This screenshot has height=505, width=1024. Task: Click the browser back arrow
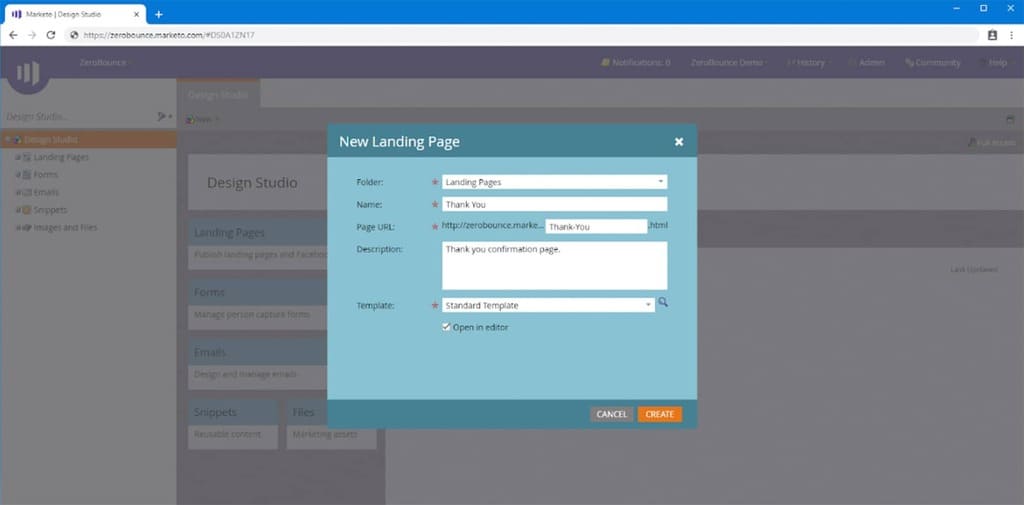[13, 35]
